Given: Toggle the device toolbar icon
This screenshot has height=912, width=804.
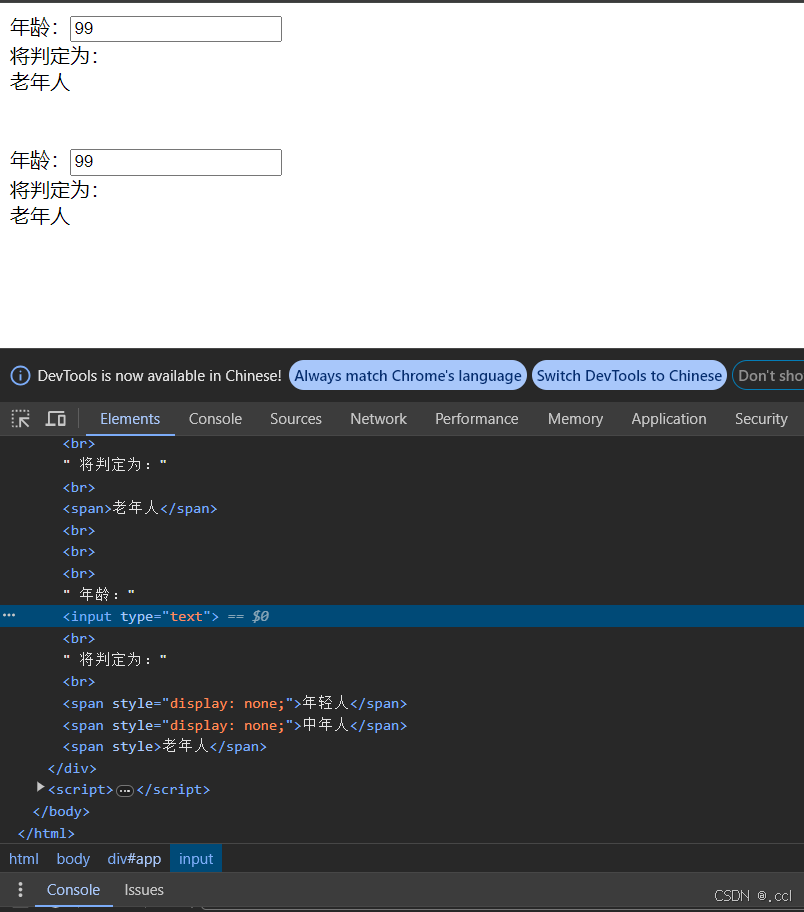Looking at the screenshot, I should (x=56, y=419).
